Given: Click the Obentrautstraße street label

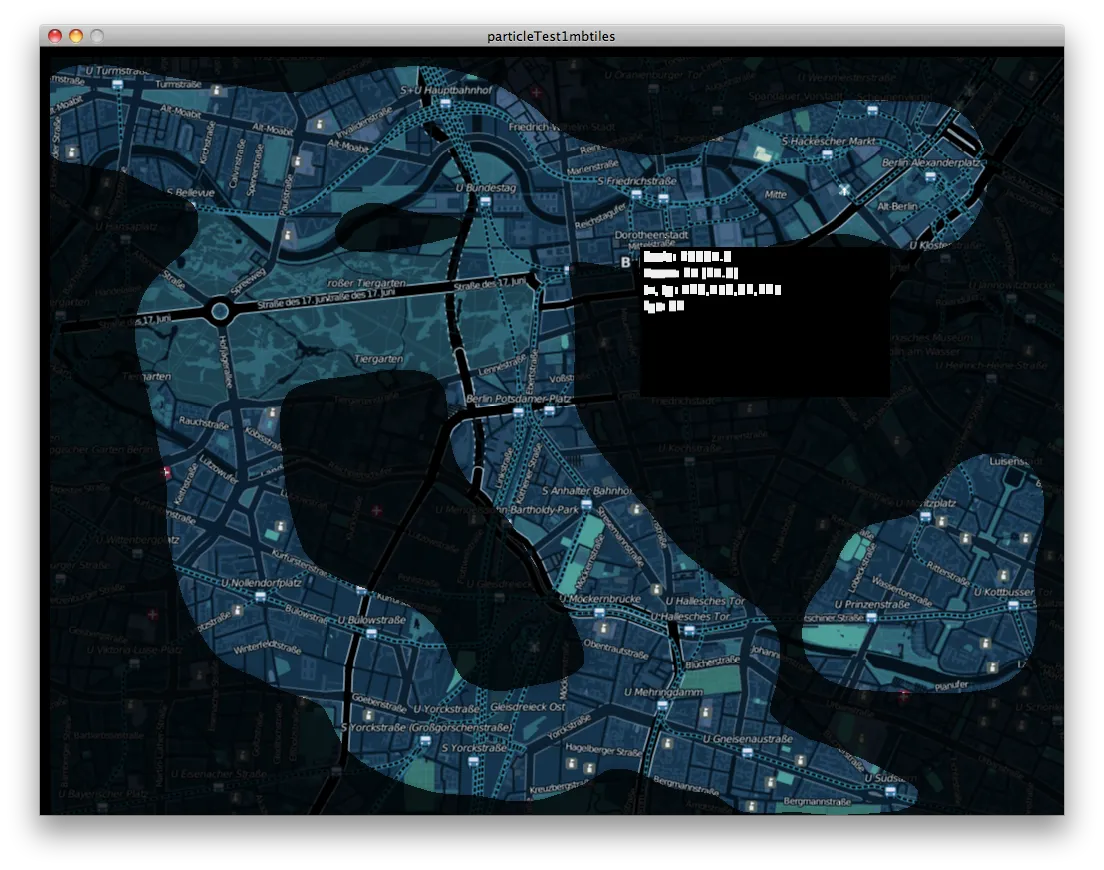Looking at the screenshot, I should 615,649.
